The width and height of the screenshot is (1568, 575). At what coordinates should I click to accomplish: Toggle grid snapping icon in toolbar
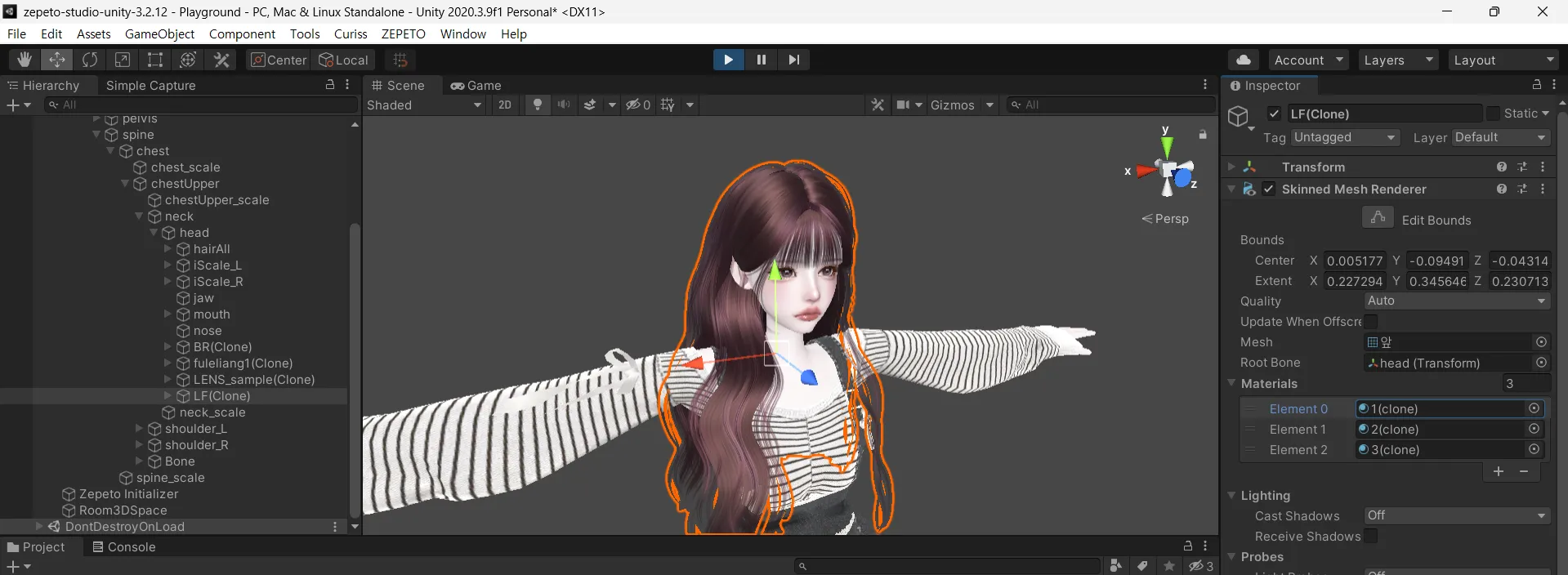pos(400,60)
